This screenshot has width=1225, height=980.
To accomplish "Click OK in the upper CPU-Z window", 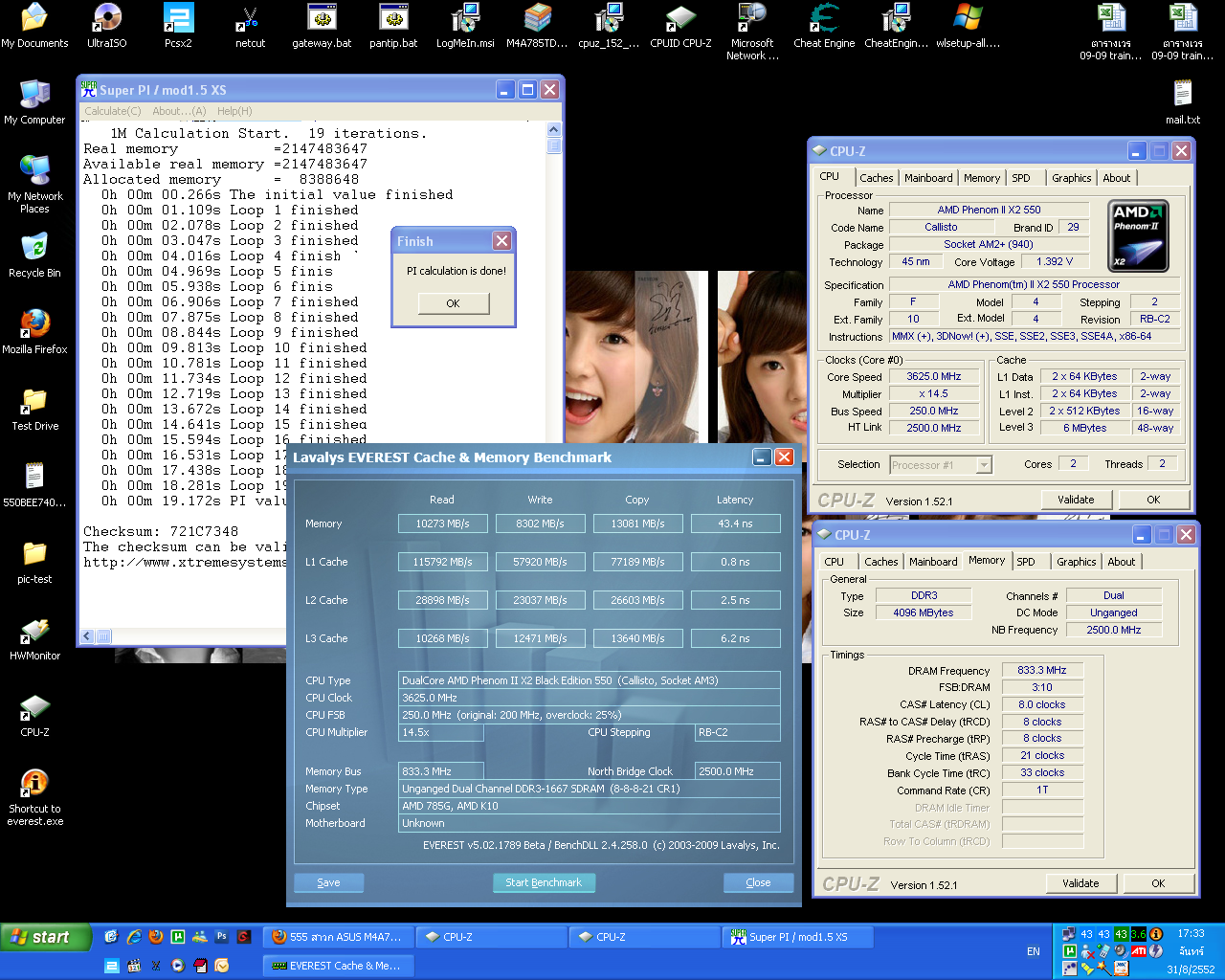I will tap(1153, 500).
